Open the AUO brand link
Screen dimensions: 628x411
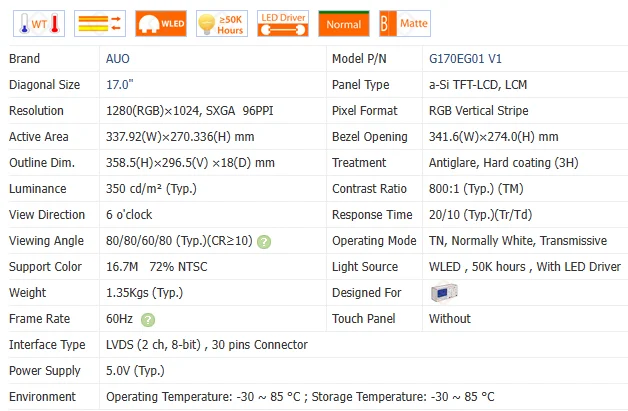pos(118,59)
